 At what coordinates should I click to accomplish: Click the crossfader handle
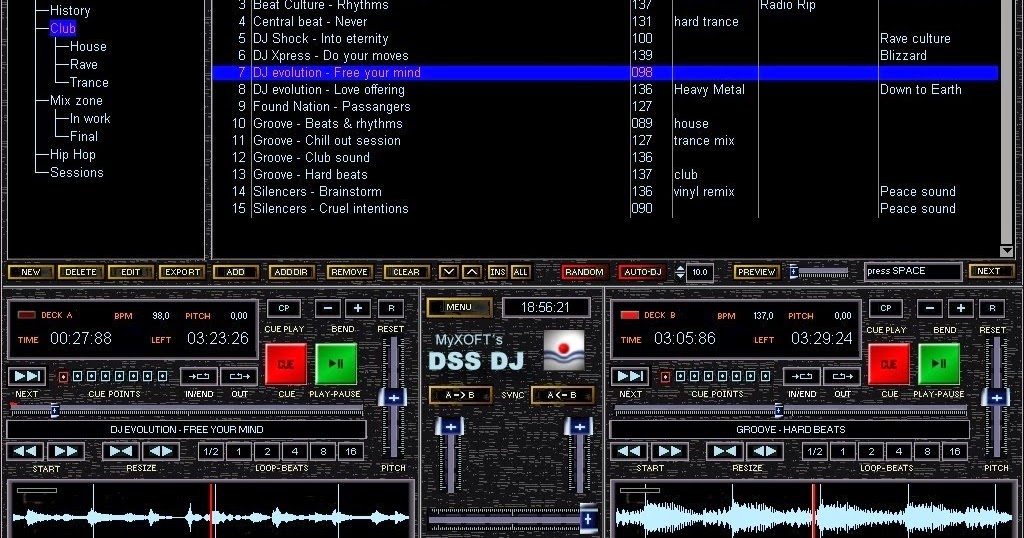click(588, 519)
